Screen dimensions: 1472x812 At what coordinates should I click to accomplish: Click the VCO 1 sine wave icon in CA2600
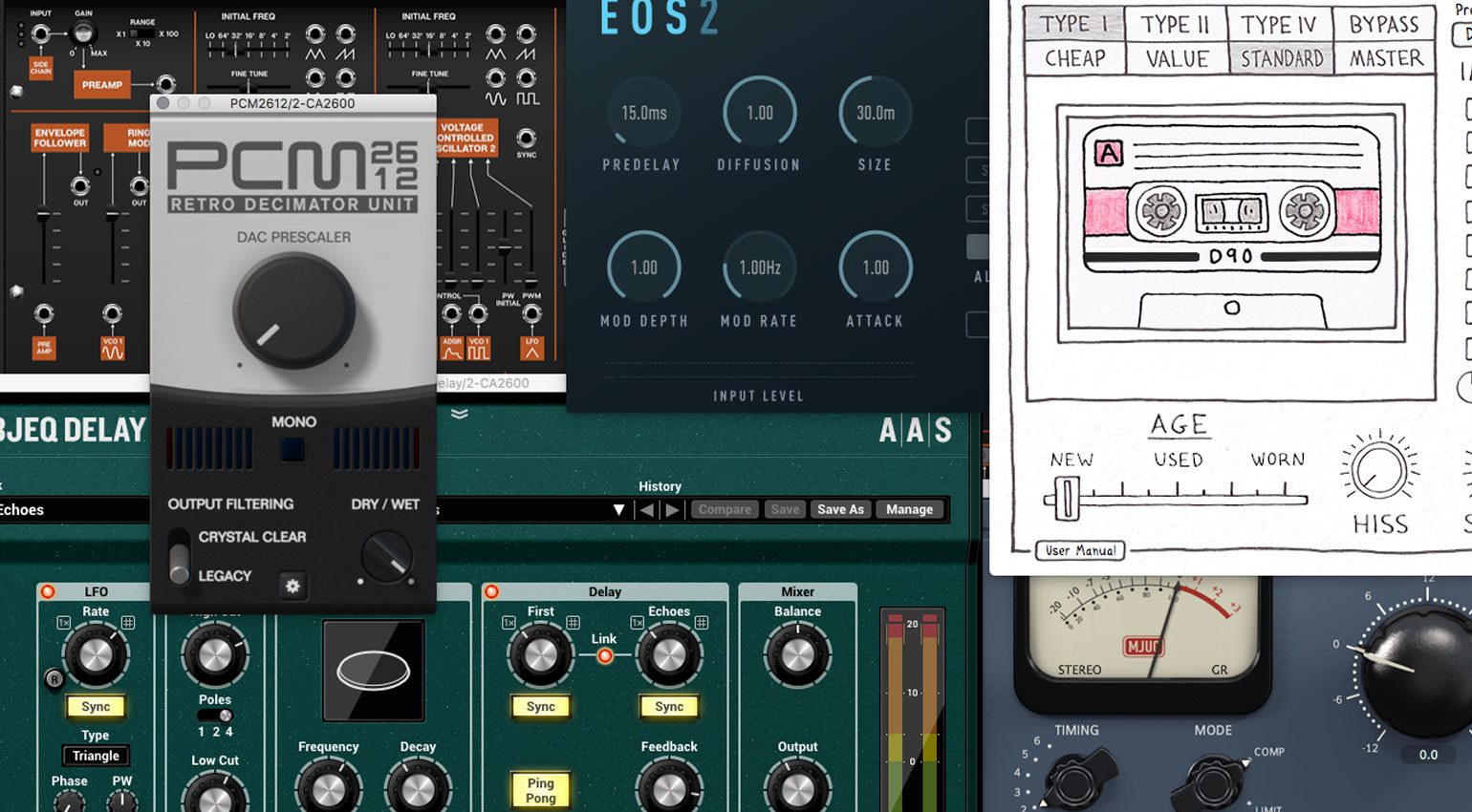112,349
